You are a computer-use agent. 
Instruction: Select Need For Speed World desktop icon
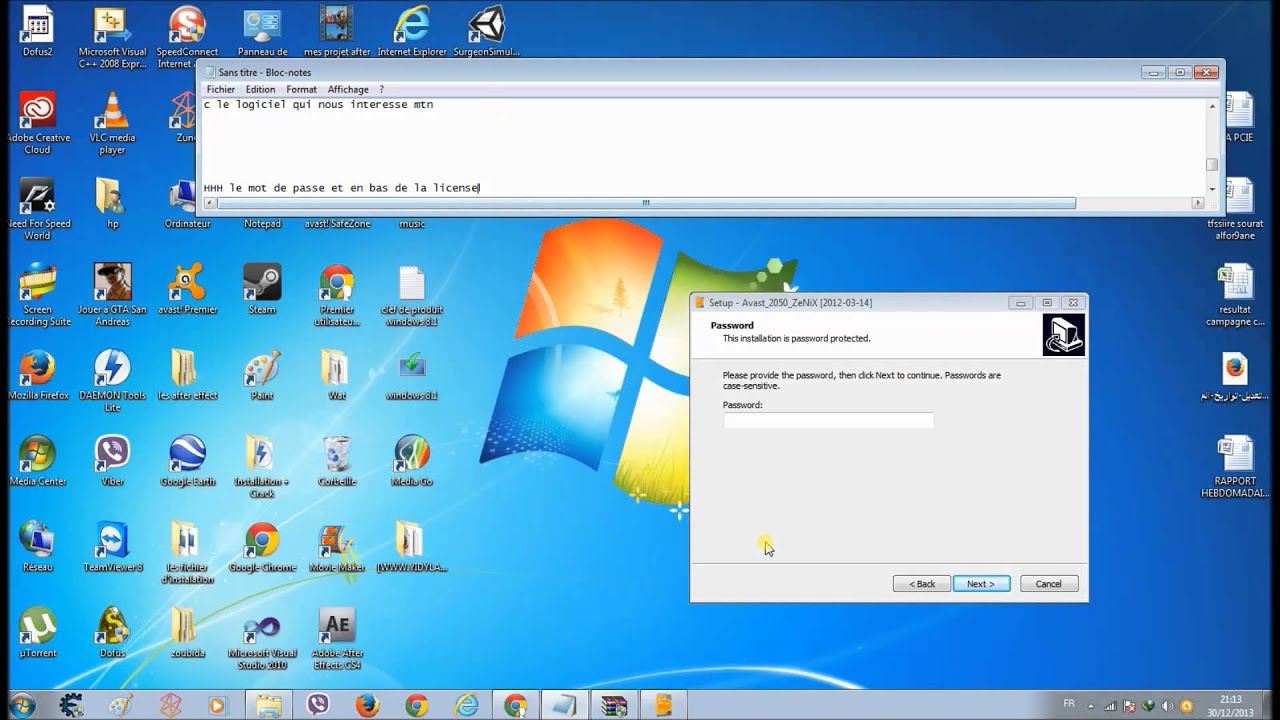click(37, 209)
